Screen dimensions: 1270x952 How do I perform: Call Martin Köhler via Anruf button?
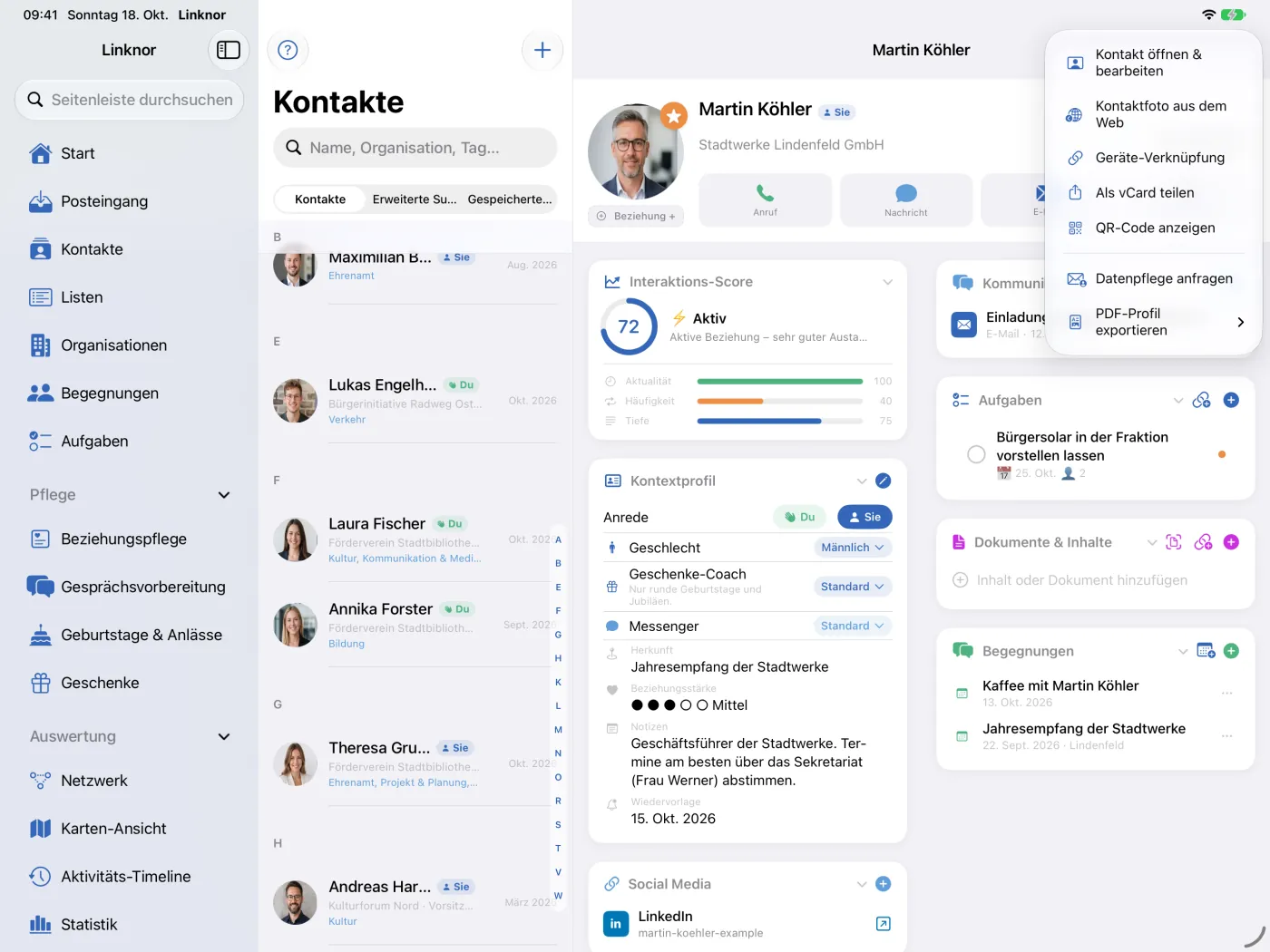pos(765,199)
